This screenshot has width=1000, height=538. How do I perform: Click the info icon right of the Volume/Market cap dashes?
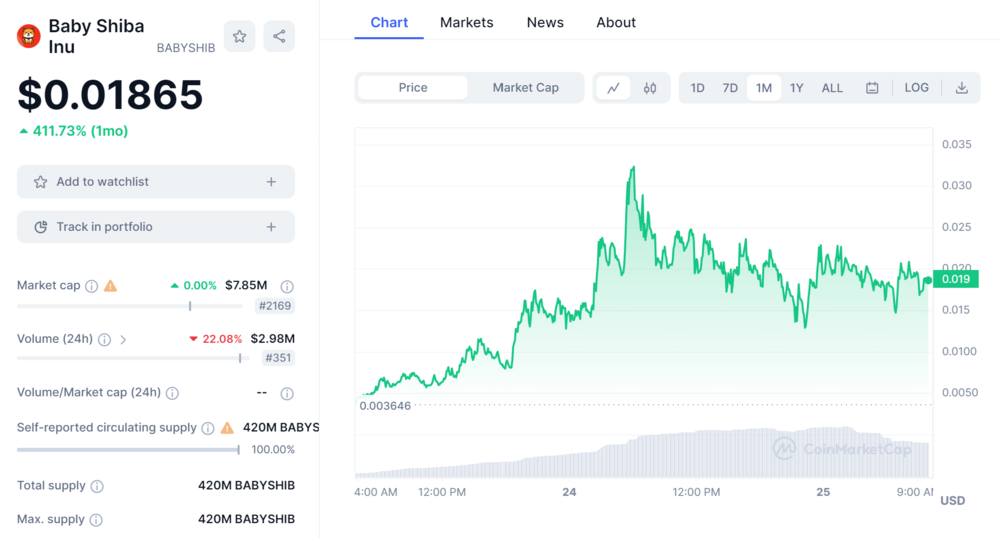click(287, 393)
